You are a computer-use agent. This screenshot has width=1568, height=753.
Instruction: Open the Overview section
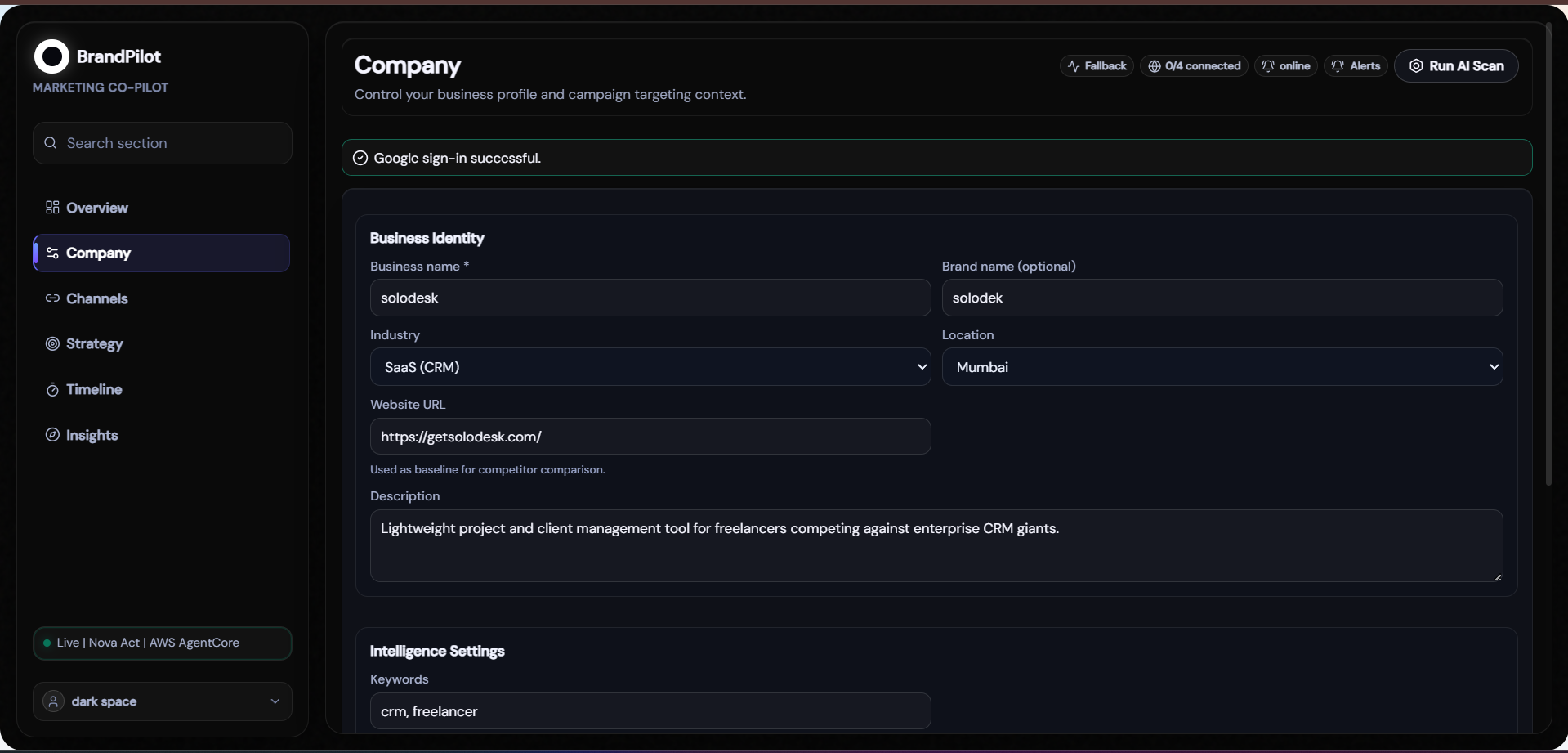162,208
